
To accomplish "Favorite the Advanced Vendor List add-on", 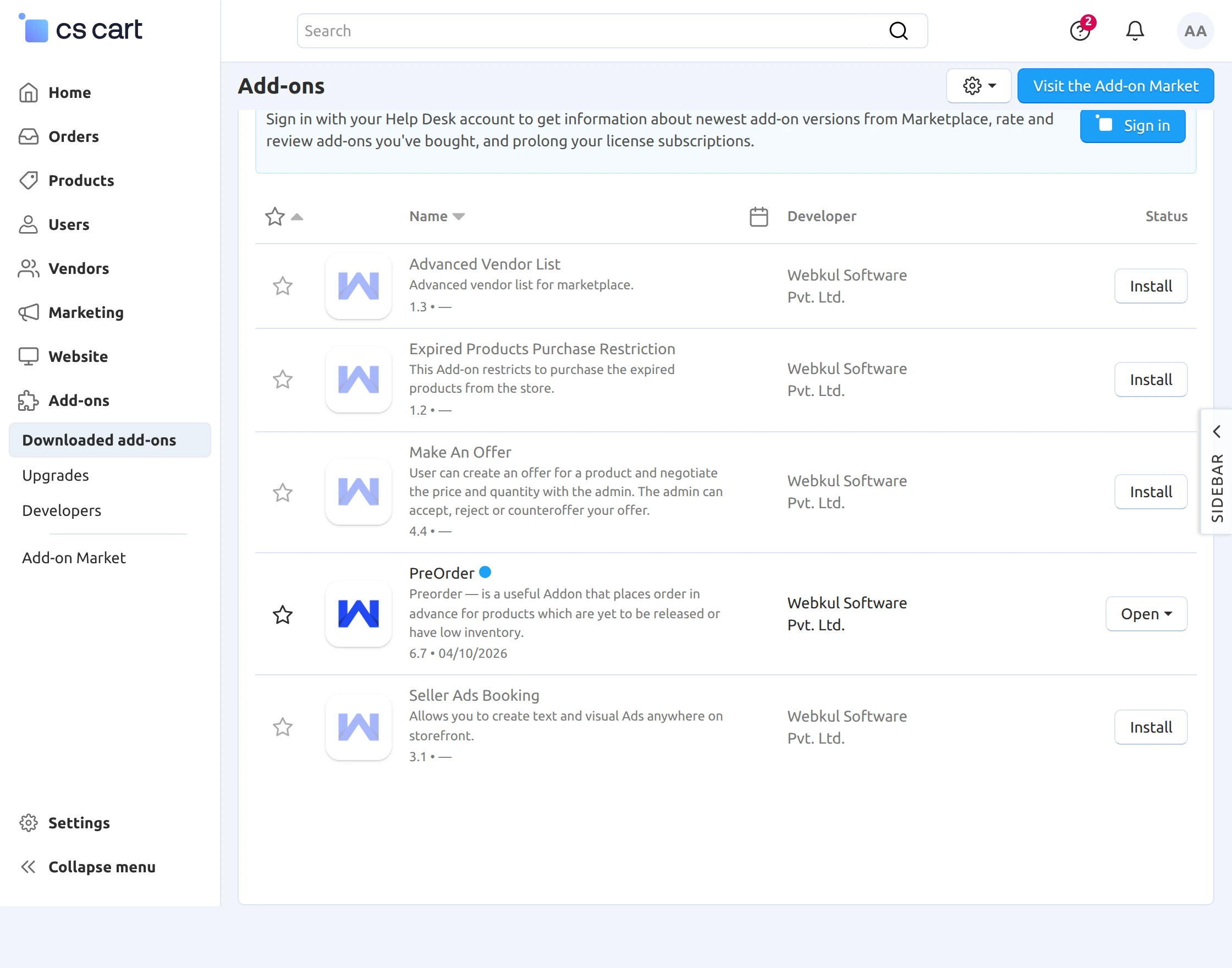I will pos(282,286).
